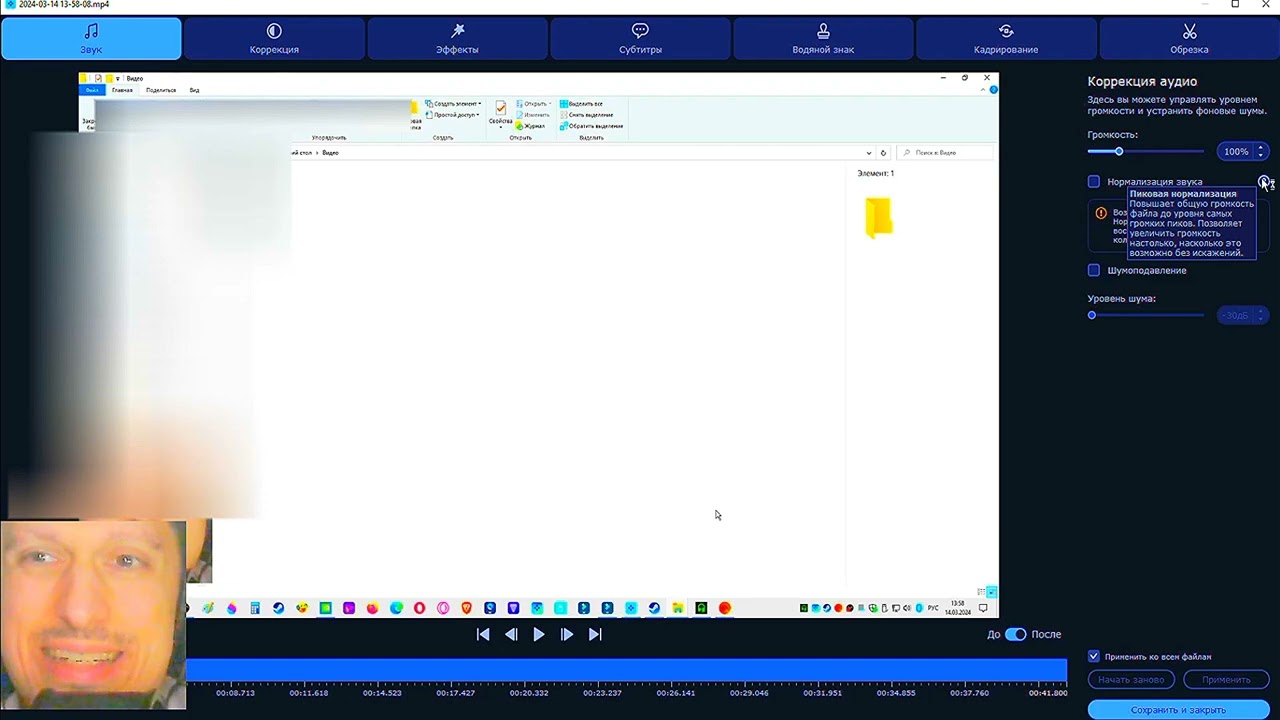Expand the Простой доступ dropdown in Explorer
This screenshot has width=1280, height=720.
click(x=453, y=115)
